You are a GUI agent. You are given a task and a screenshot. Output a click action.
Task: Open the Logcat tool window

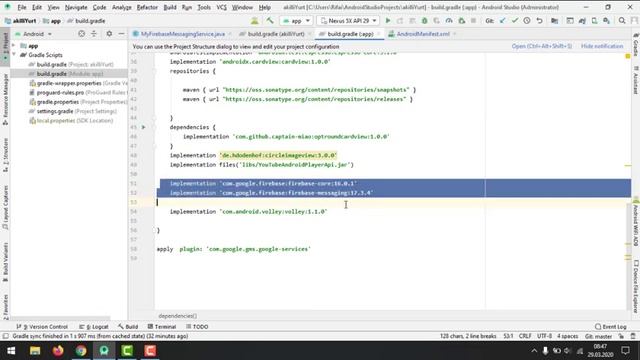point(94,327)
